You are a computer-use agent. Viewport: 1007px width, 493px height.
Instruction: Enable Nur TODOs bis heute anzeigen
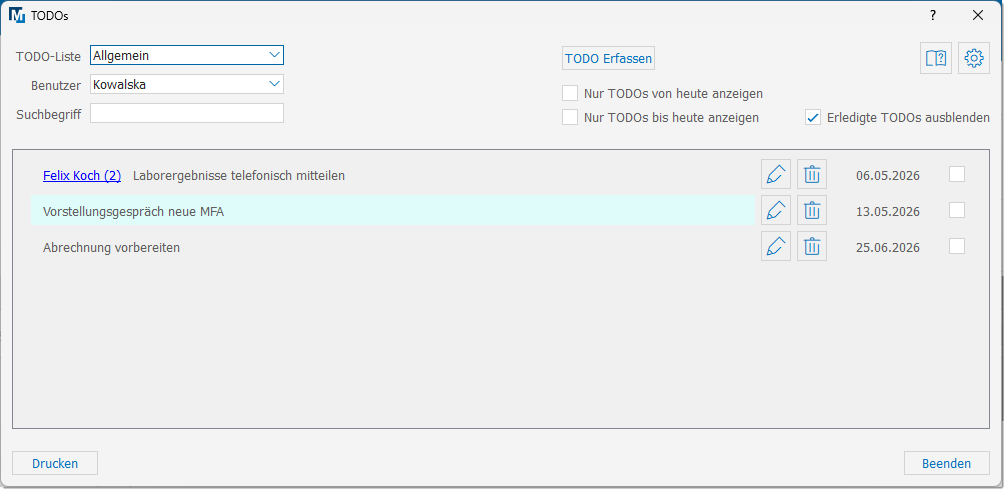570,117
